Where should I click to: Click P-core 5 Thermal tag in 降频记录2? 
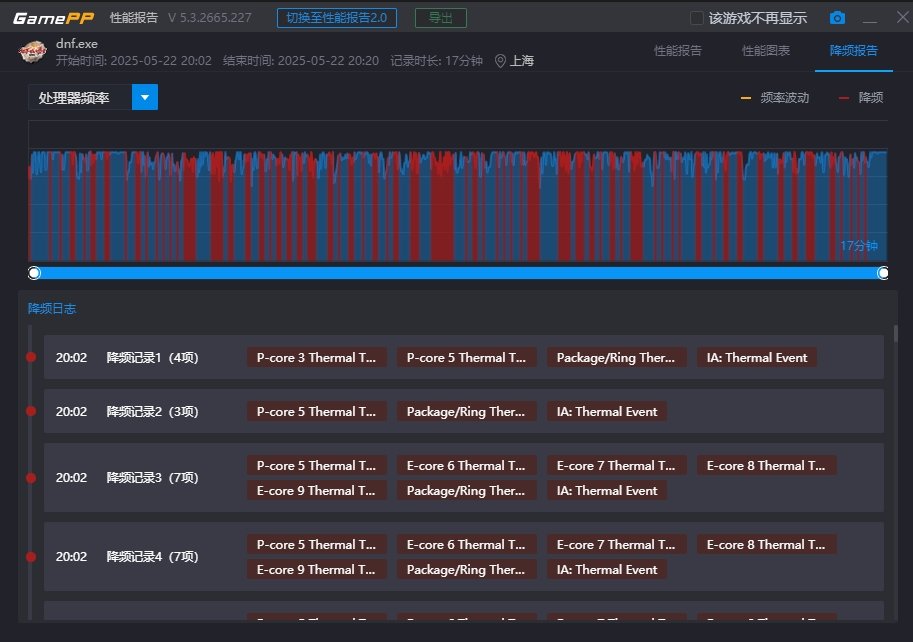click(316, 412)
